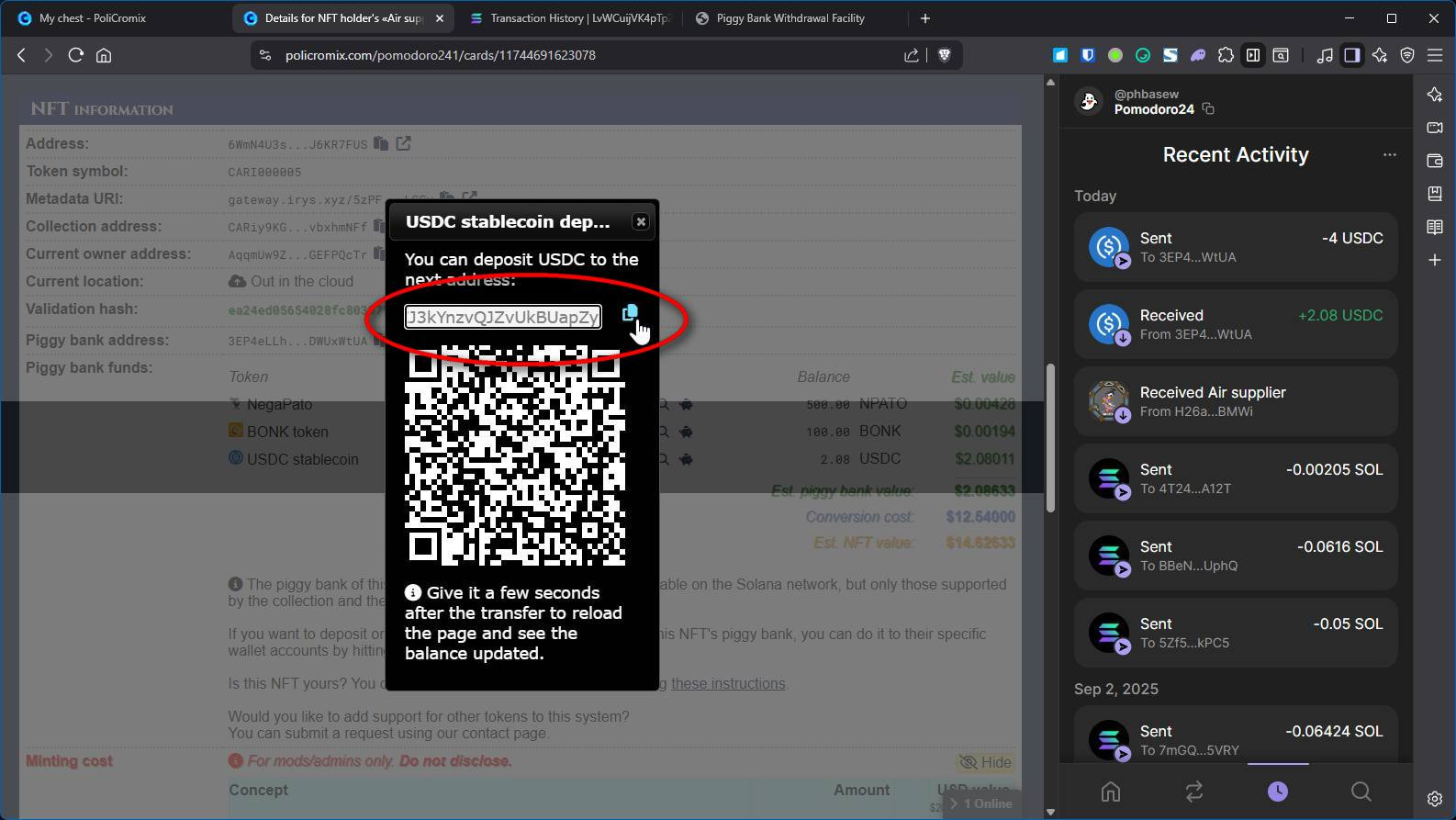The image size is (1456, 820).
Task: Close the Details for NFT holder's tab
Action: [x=439, y=18]
